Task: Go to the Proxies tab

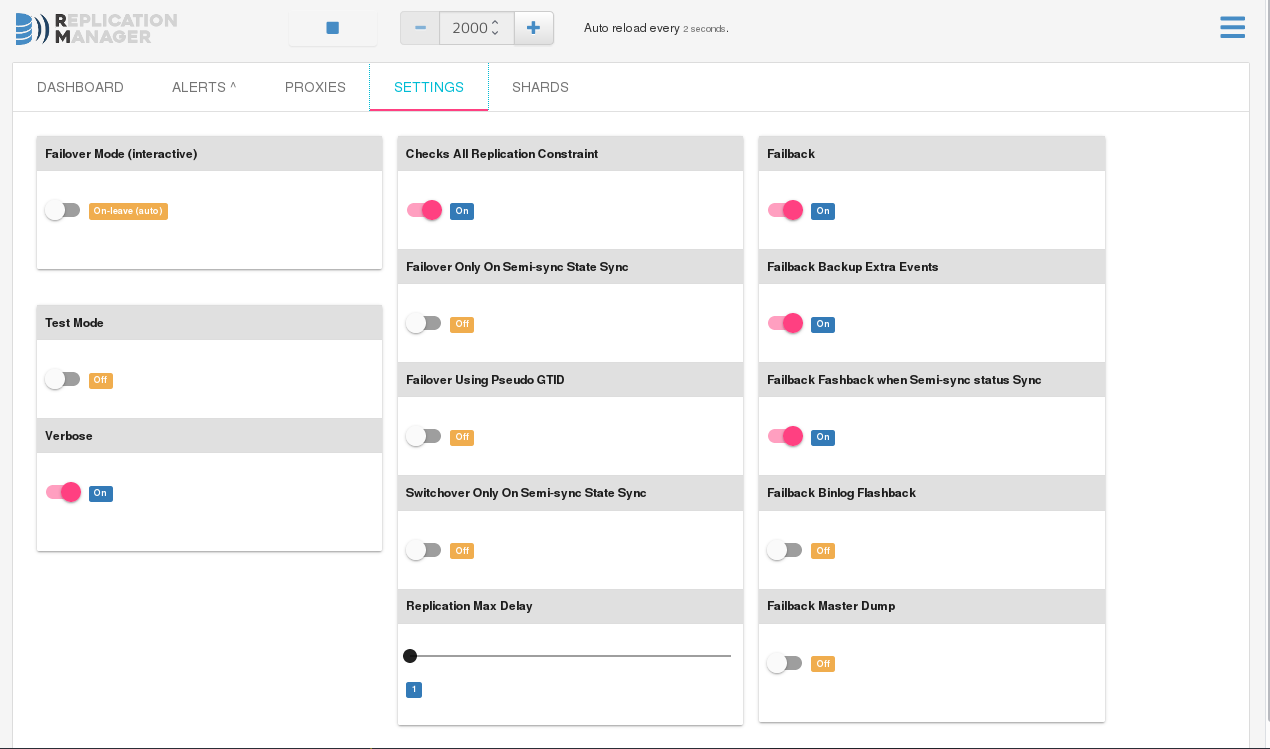Action: (315, 87)
